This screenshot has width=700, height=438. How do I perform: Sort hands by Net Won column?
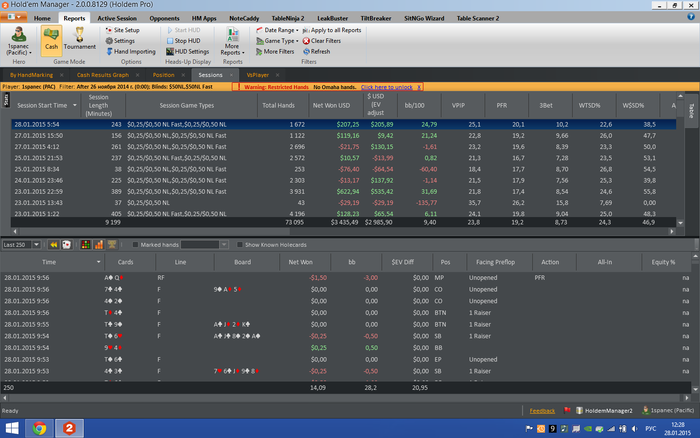click(300, 262)
